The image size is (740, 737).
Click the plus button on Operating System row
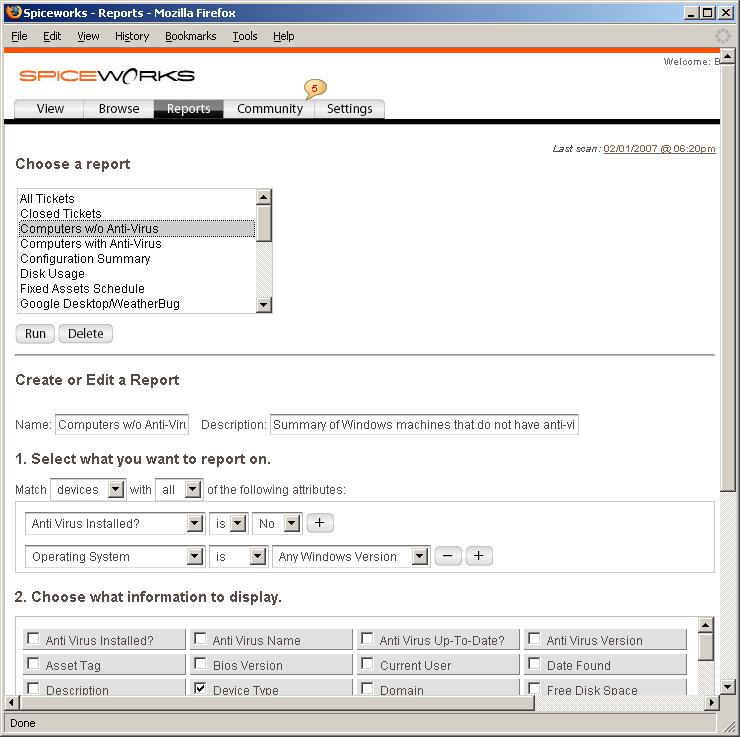[x=479, y=556]
